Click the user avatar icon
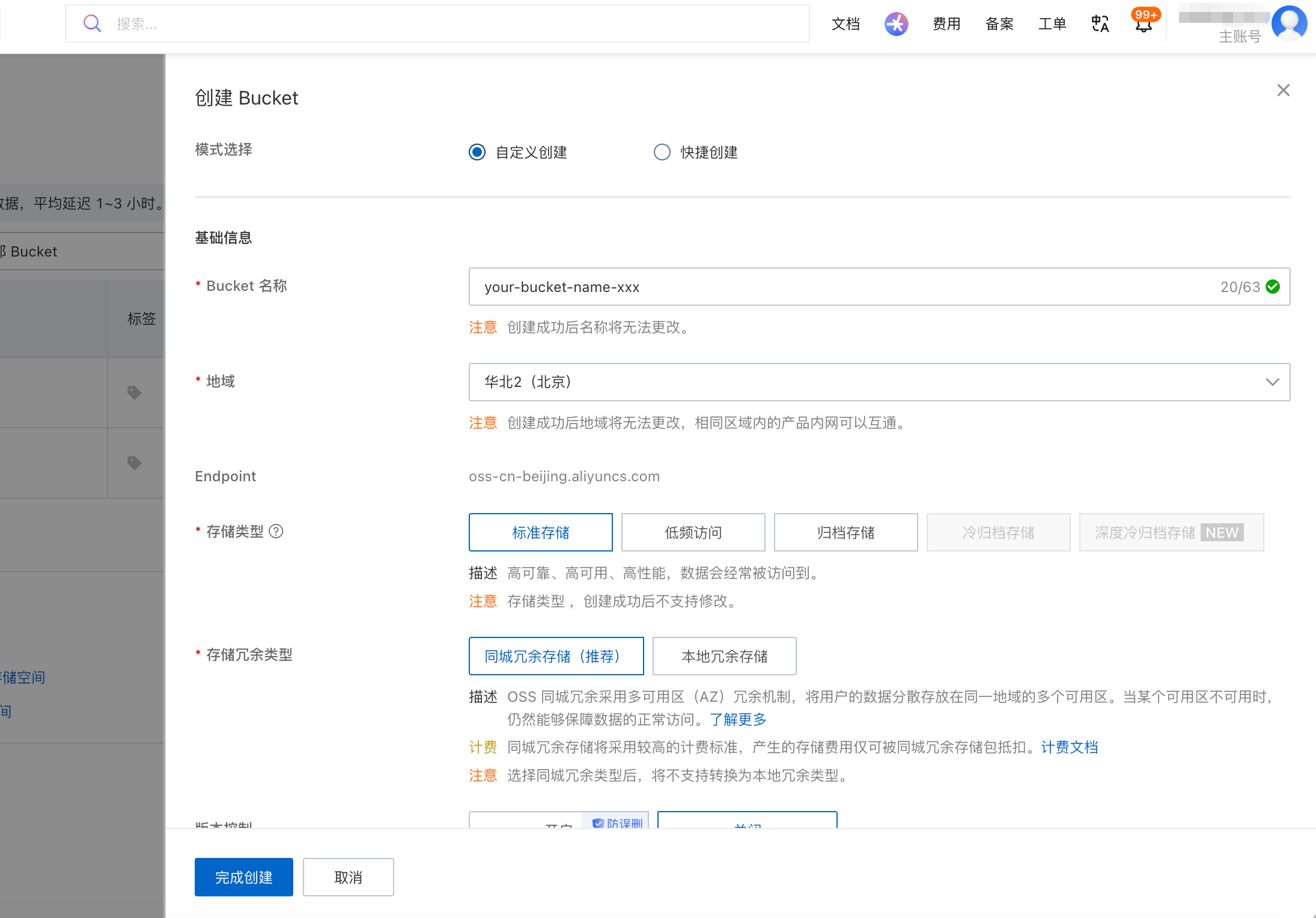This screenshot has height=918, width=1316. point(1289,23)
